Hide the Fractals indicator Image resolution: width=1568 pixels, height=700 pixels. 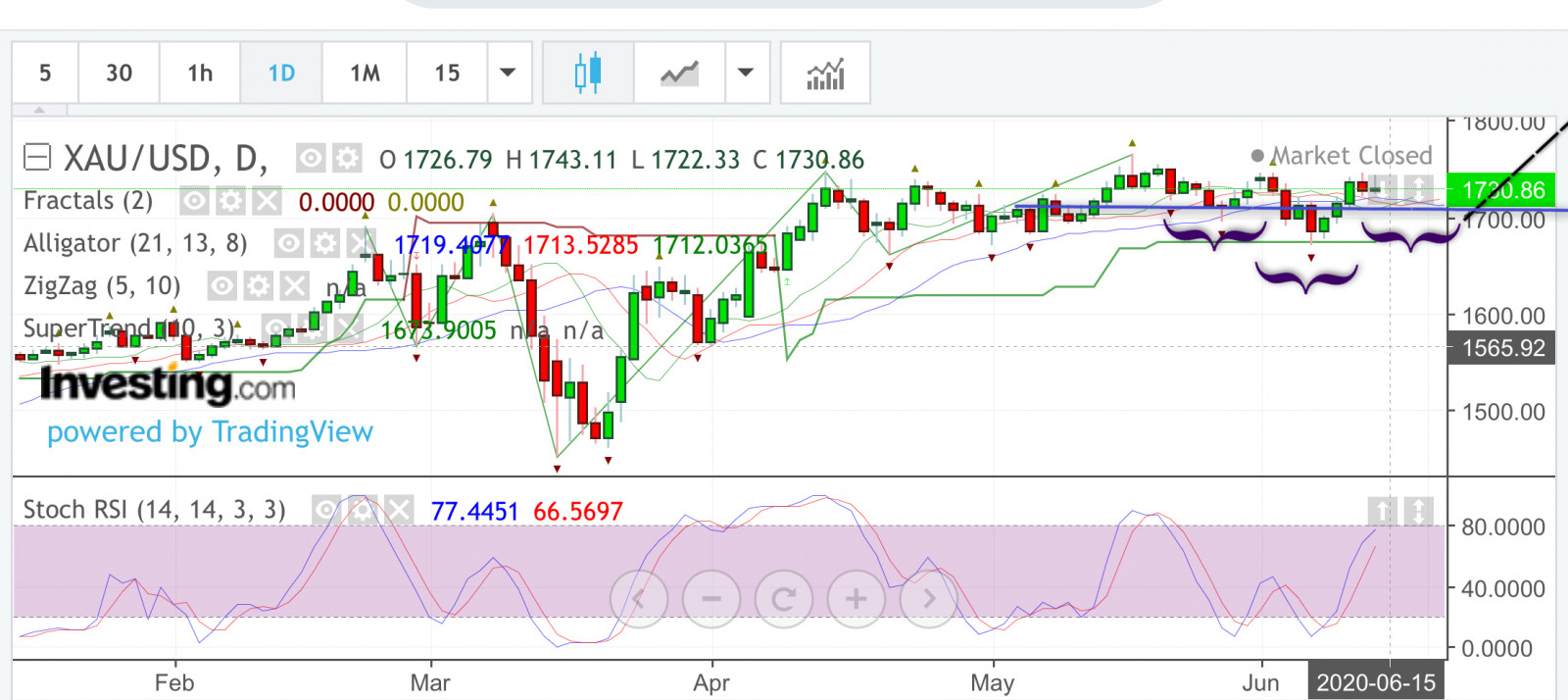pos(194,201)
